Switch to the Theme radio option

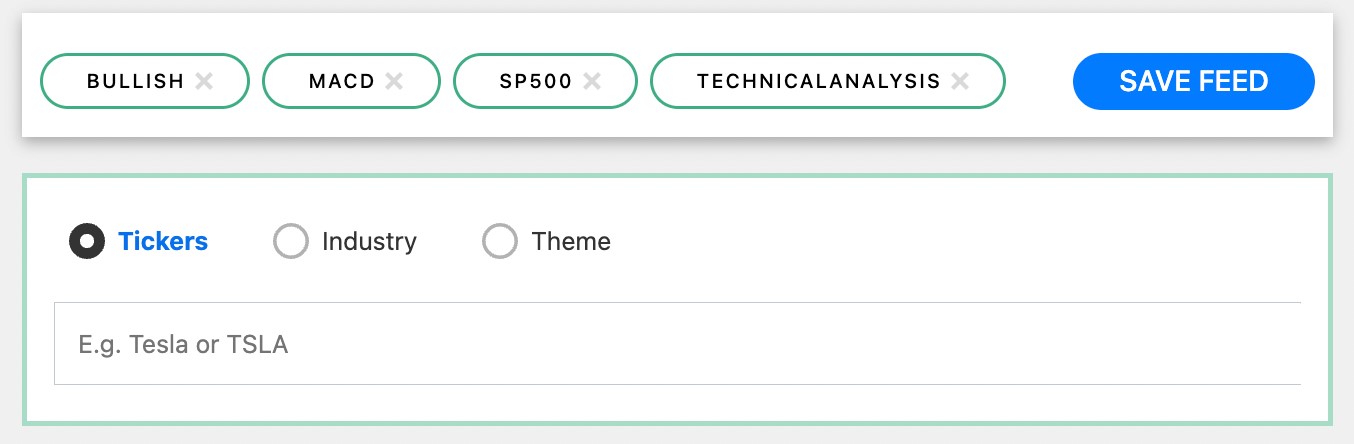point(500,241)
